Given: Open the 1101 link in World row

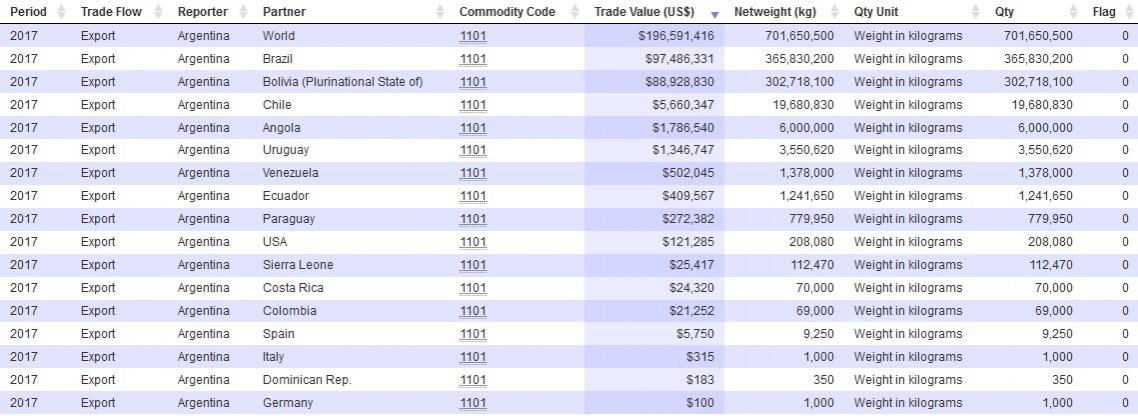Looking at the screenshot, I should [x=472, y=36].
